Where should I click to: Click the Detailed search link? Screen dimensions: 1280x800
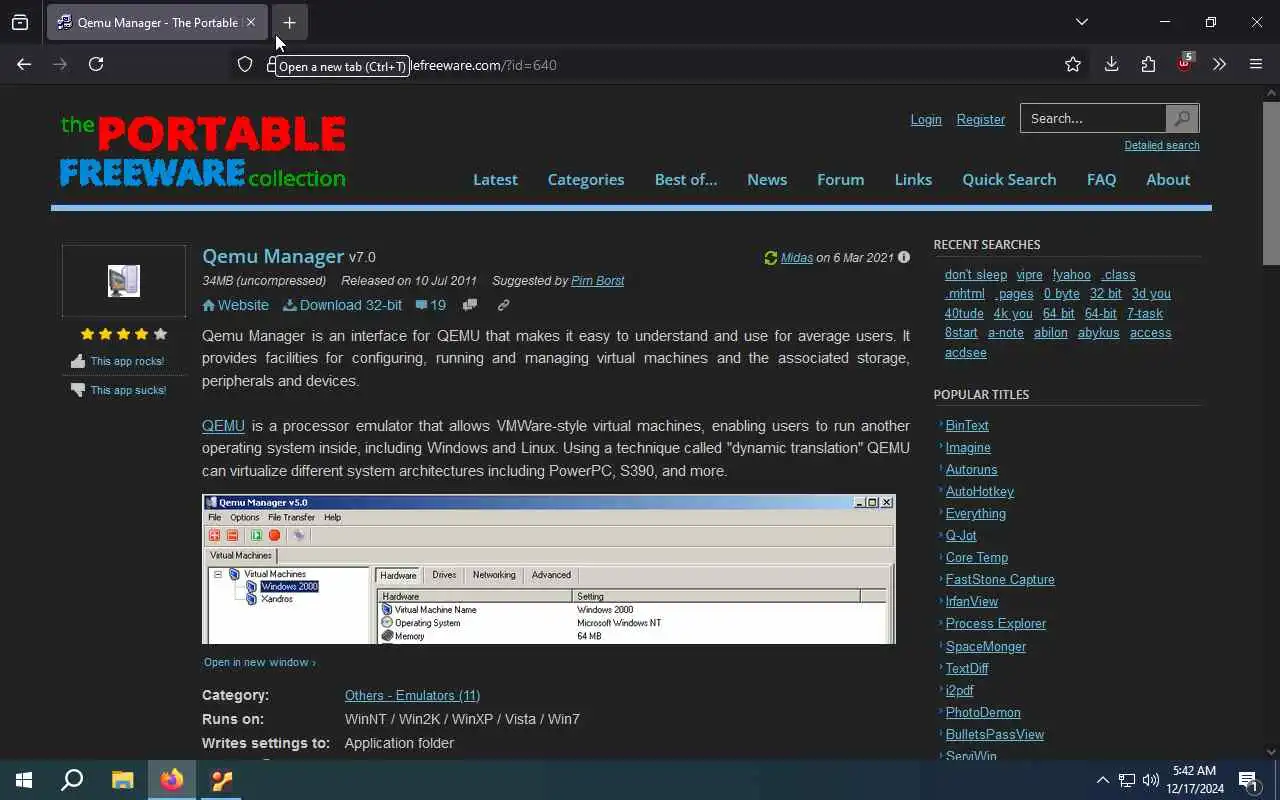pyautogui.click(x=1162, y=145)
